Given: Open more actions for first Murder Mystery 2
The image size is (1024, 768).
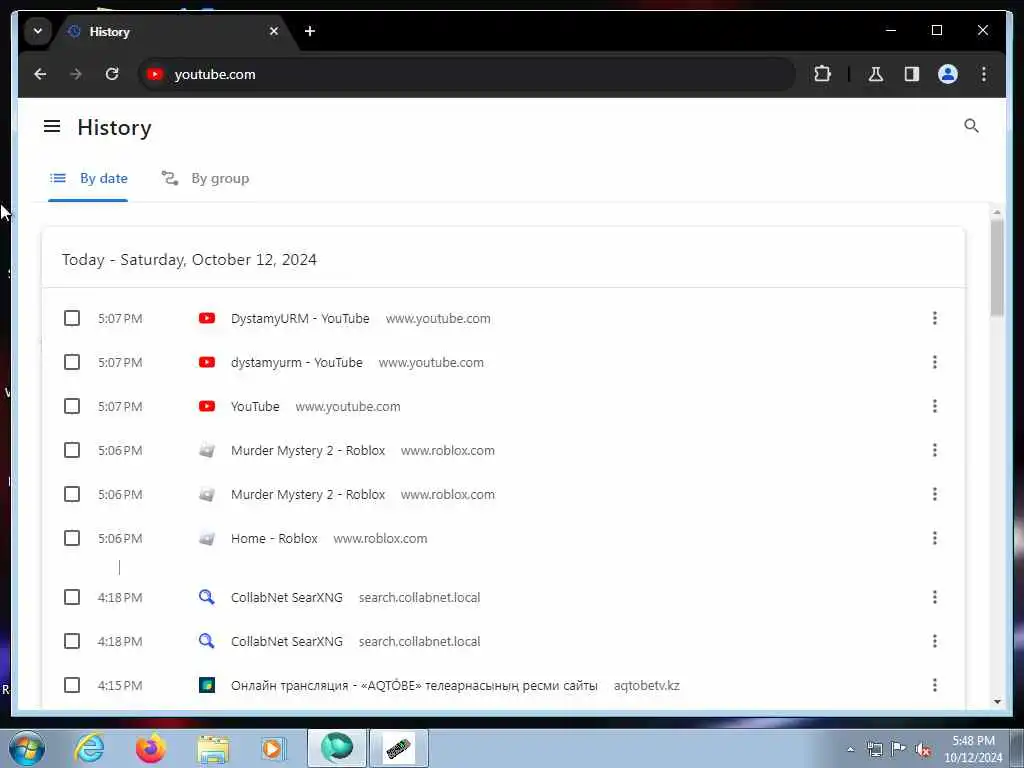Looking at the screenshot, I should [935, 450].
